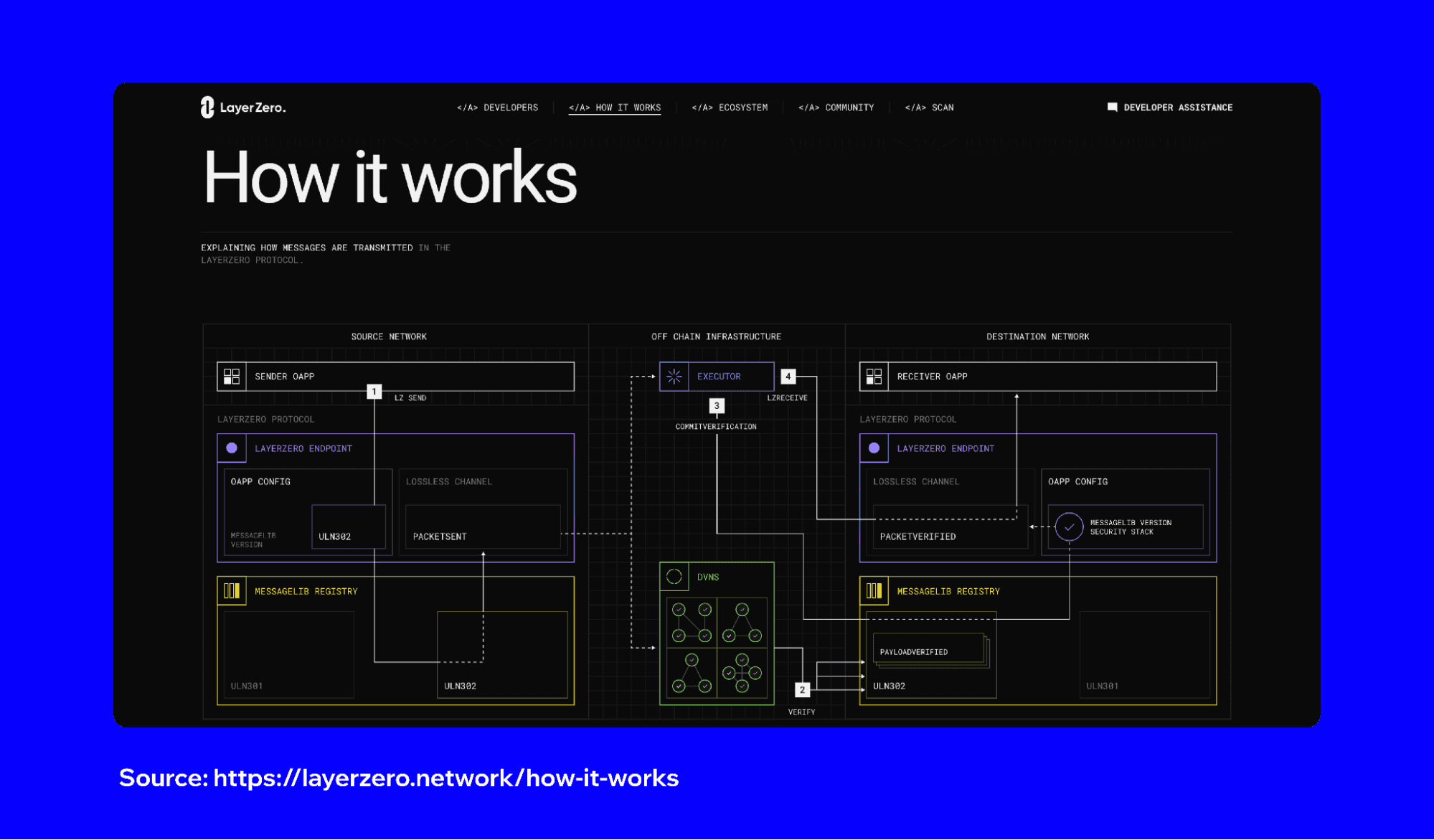Toggle the HOW IT WORKS nav item
The image size is (1434, 840).
pos(615,107)
